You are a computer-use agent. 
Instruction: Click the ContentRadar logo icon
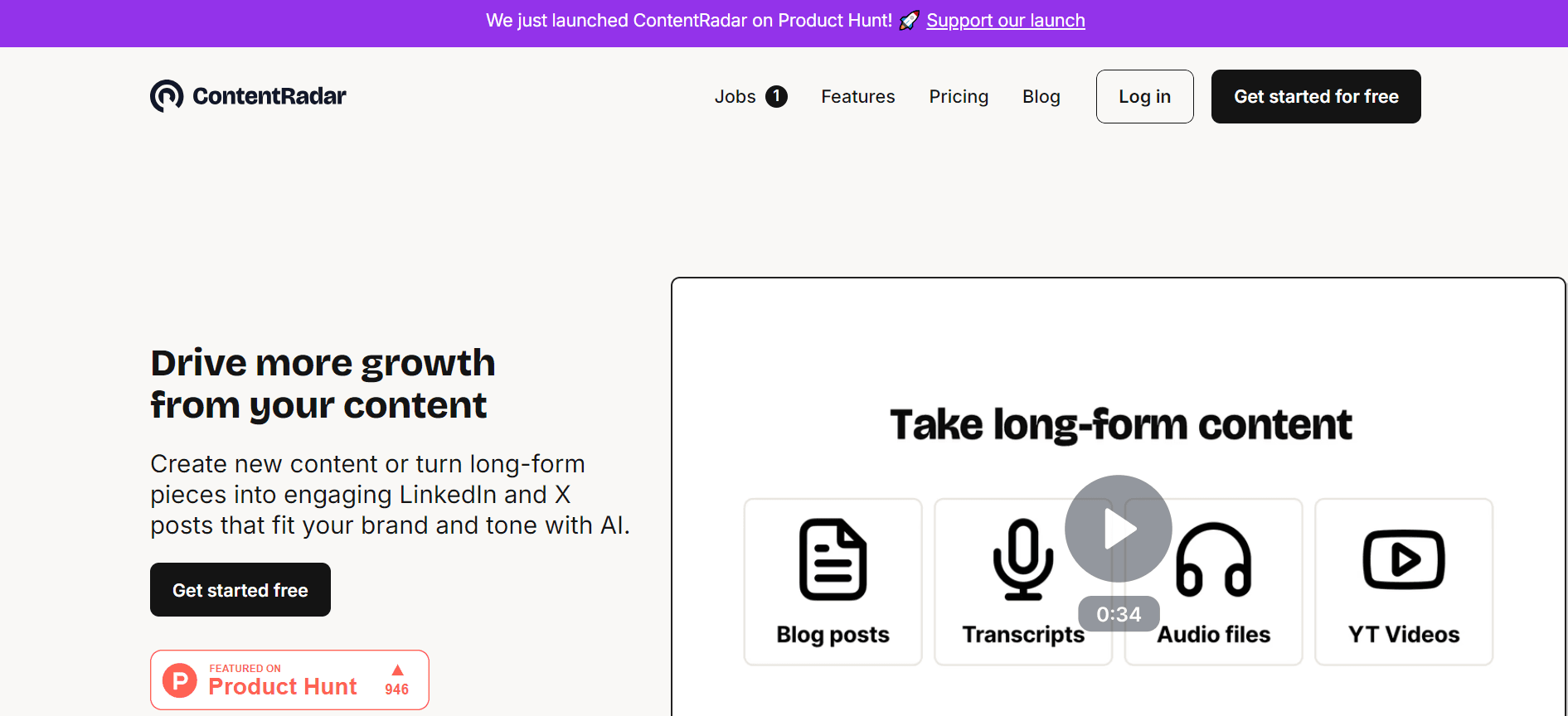click(x=167, y=96)
